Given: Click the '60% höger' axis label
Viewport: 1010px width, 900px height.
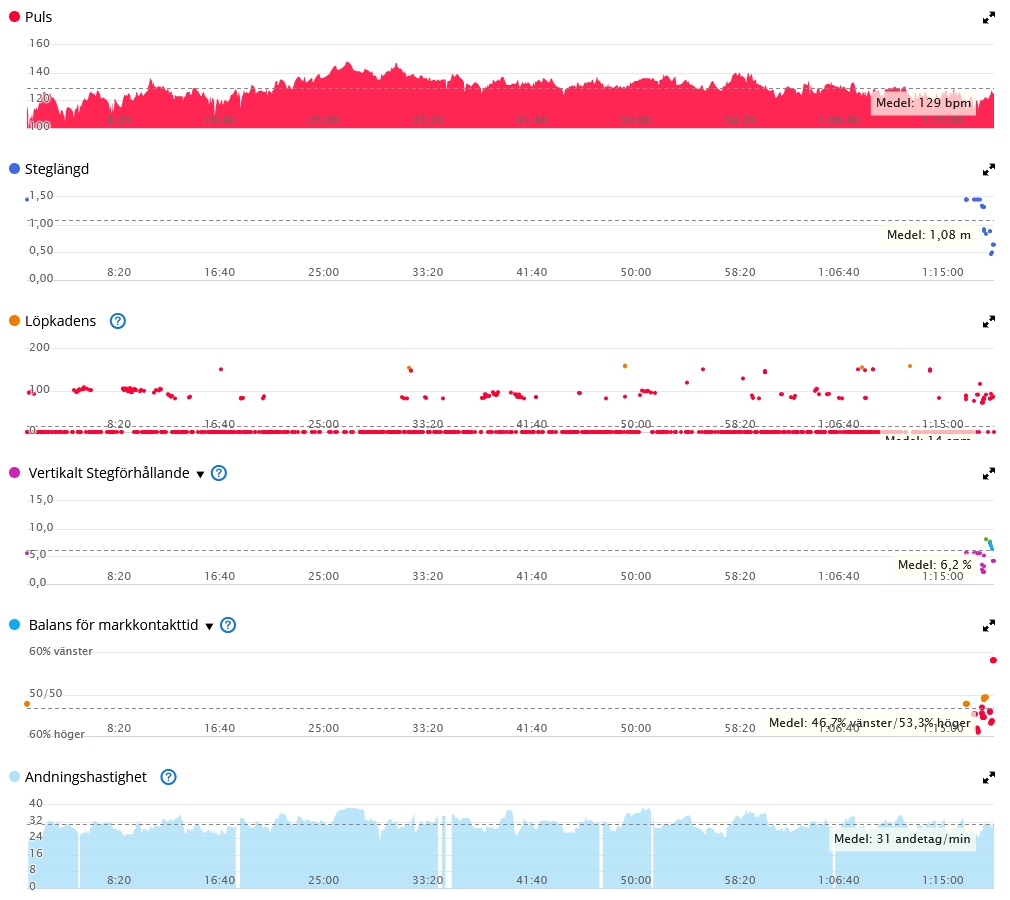Looking at the screenshot, I should pos(57,734).
